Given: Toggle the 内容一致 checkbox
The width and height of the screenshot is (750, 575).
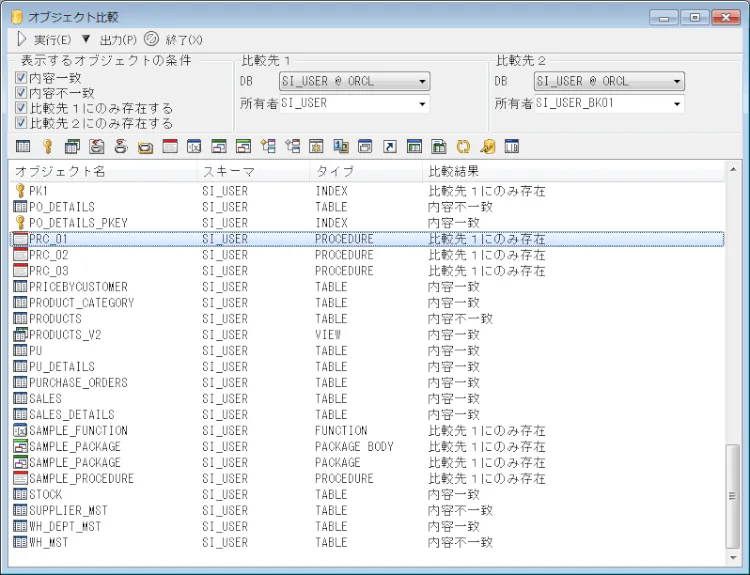Looking at the screenshot, I should (21, 77).
